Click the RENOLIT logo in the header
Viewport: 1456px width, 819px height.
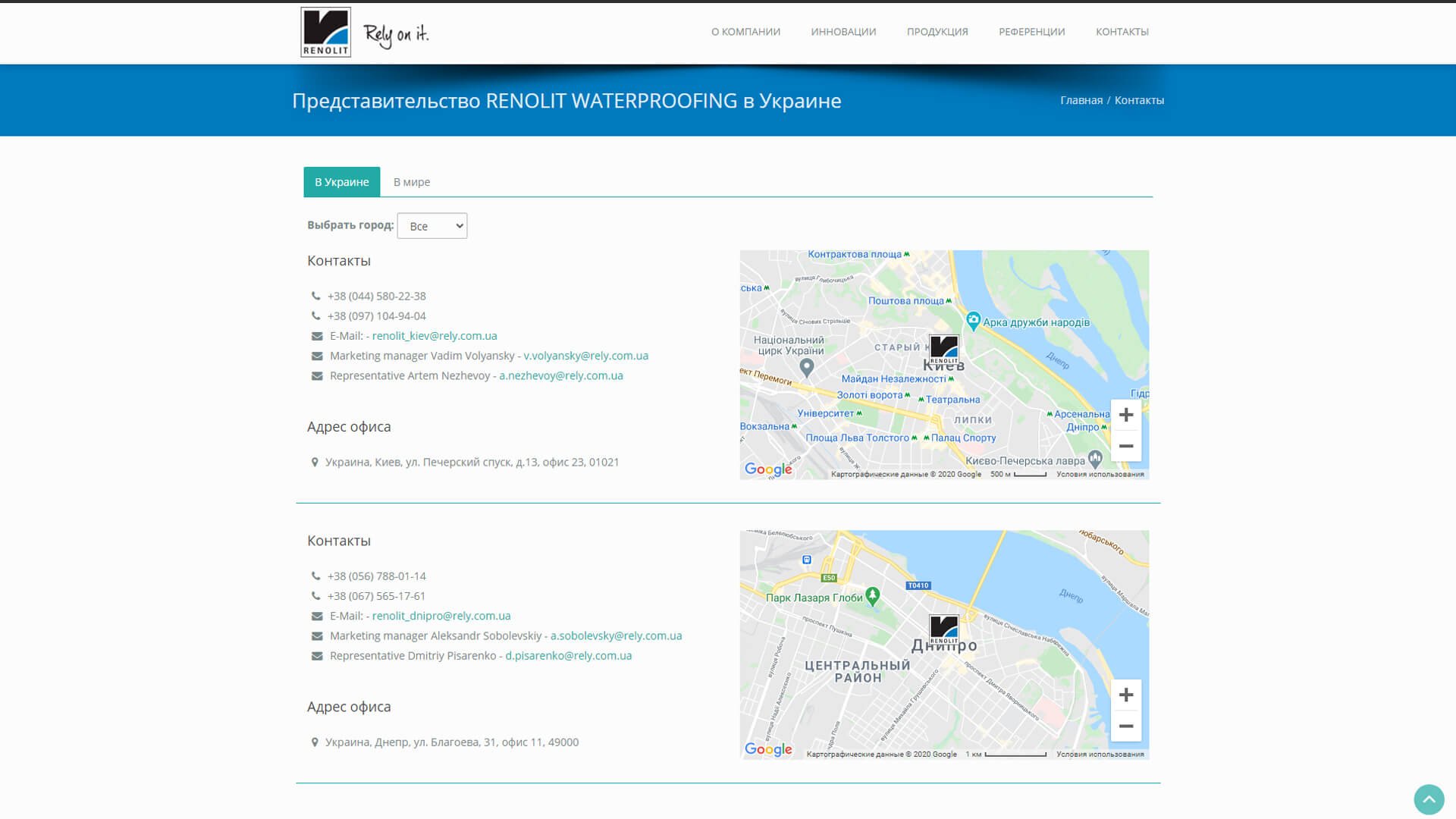pos(326,32)
